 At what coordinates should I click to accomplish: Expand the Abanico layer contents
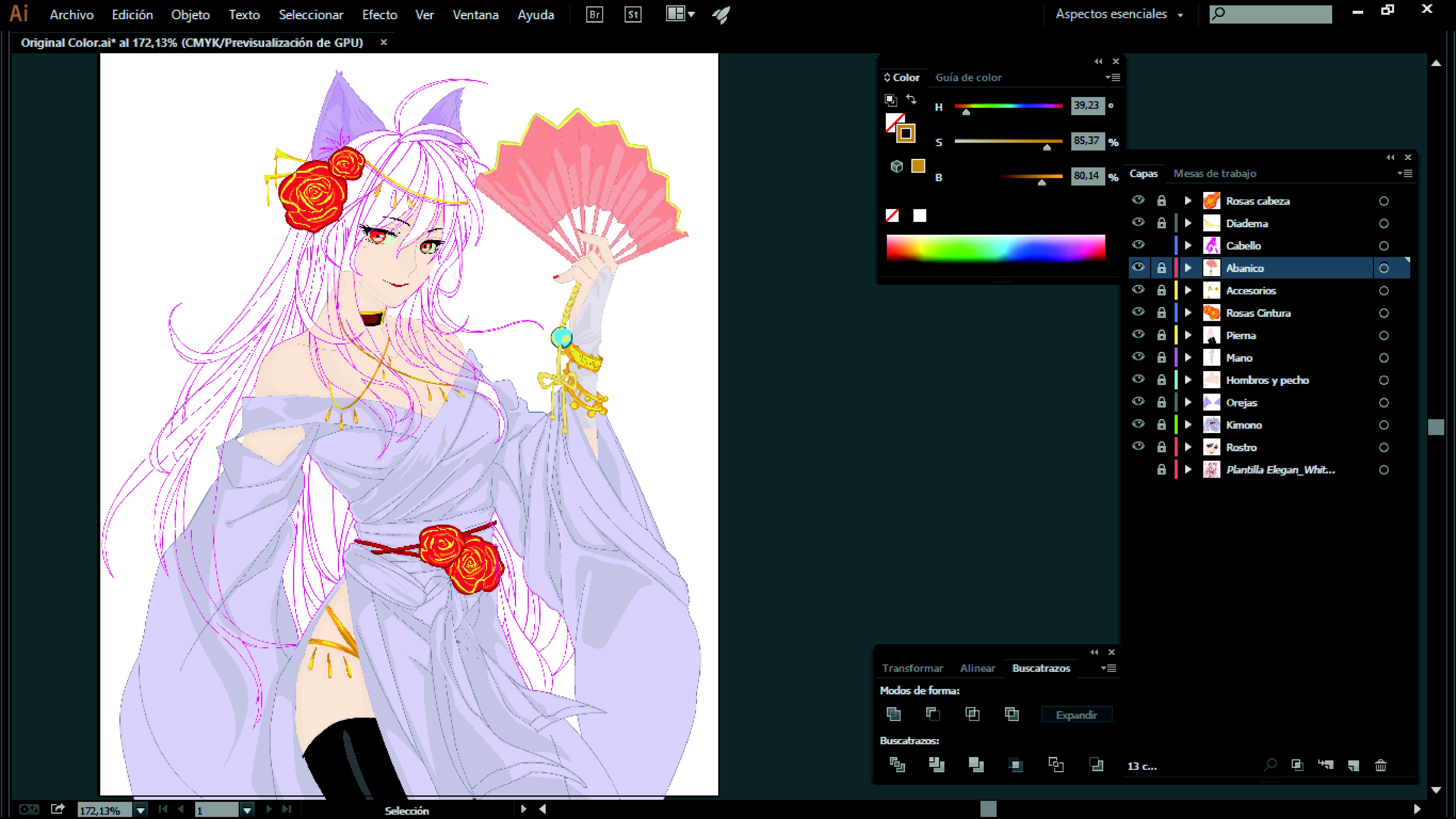(1188, 268)
